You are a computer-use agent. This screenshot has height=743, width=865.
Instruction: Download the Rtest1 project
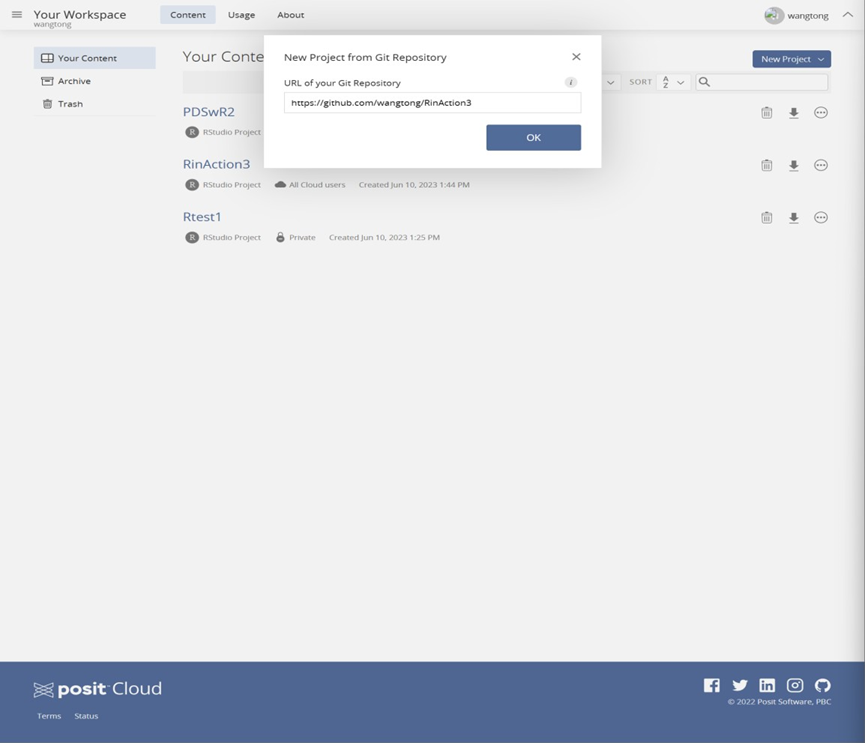click(x=793, y=218)
